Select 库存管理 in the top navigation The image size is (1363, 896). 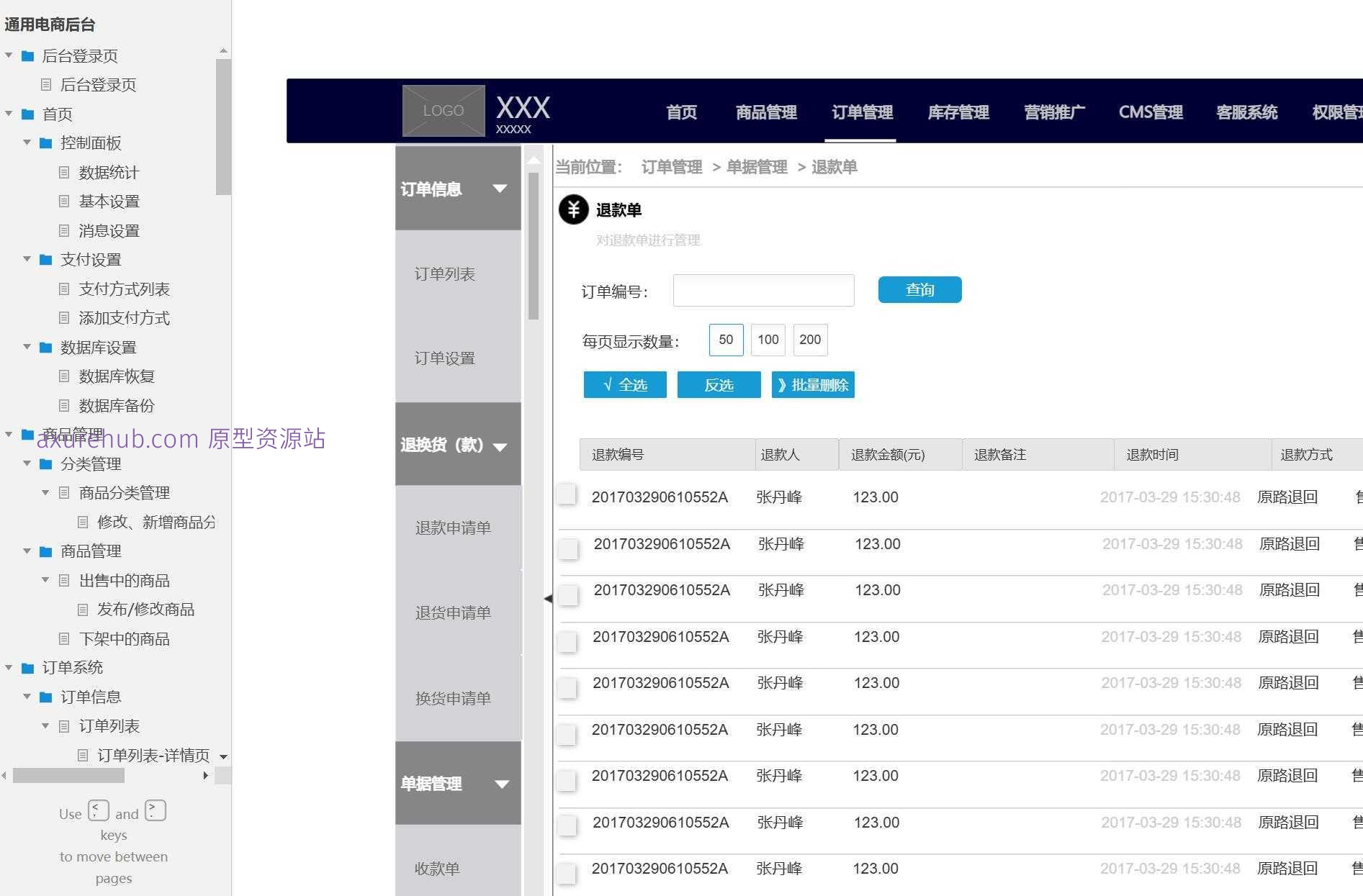(x=958, y=112)
